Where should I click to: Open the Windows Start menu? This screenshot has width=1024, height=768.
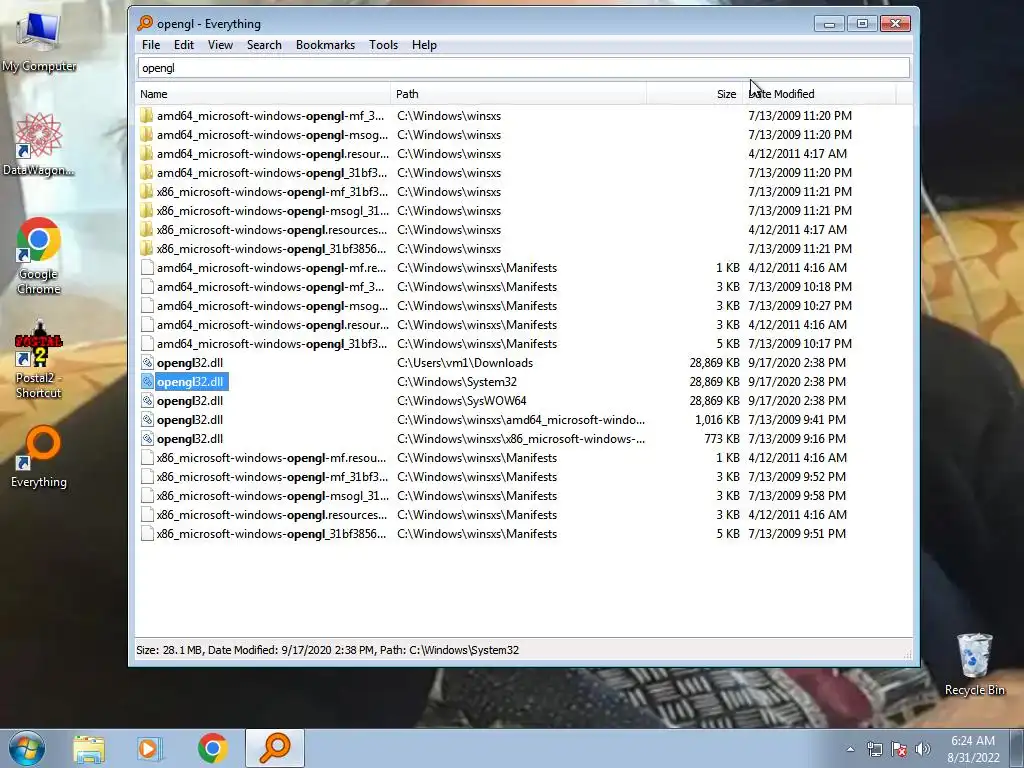pyautogui.click(x=27, y=748)
